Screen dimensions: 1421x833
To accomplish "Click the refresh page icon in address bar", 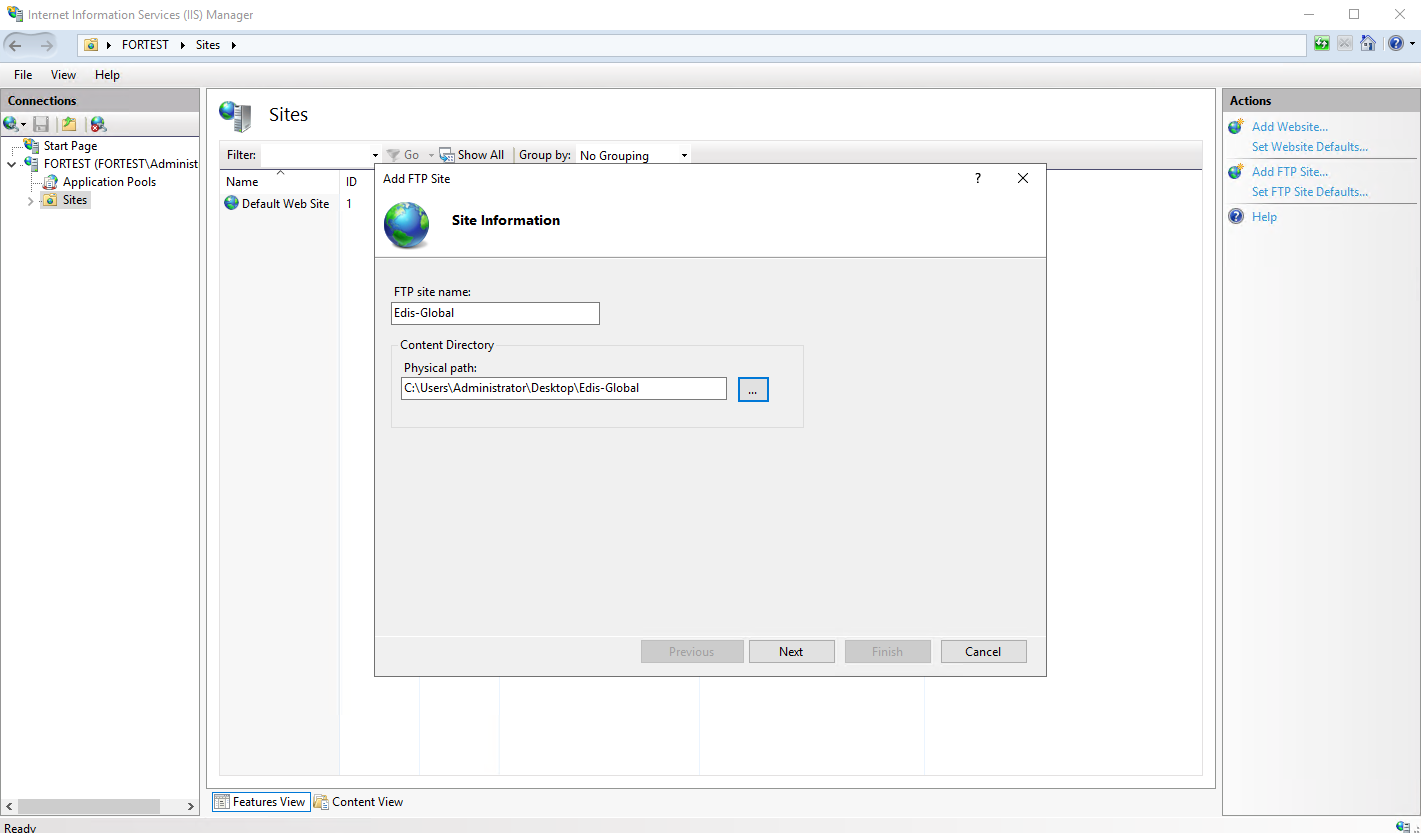I will (1322, 44).
